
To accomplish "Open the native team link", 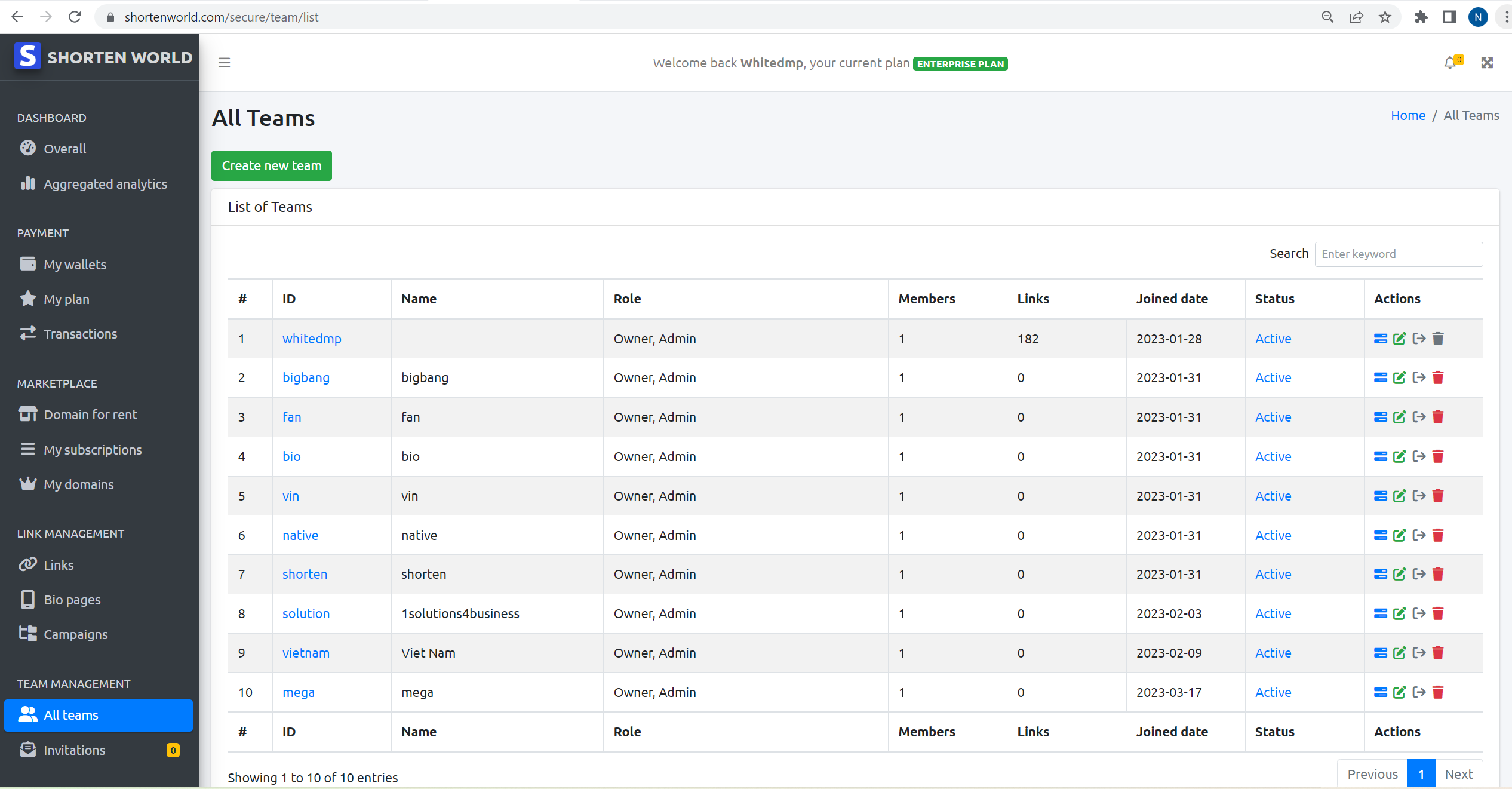I will coord(300,535).
